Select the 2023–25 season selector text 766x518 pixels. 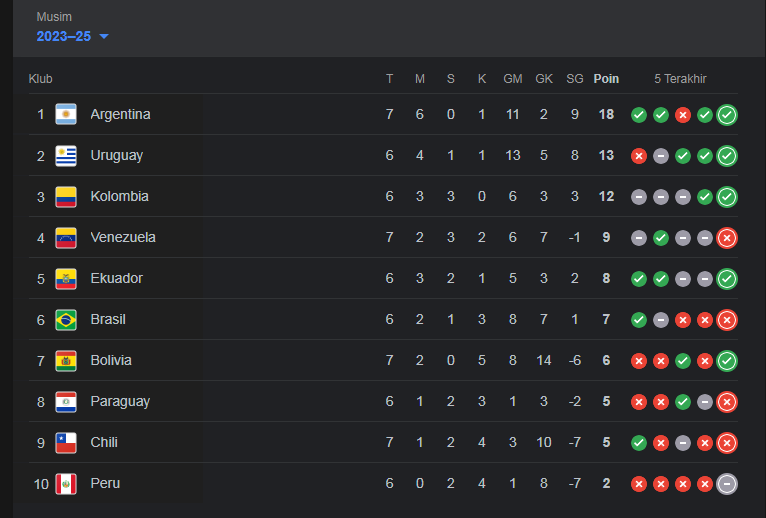tap(64, 36)
